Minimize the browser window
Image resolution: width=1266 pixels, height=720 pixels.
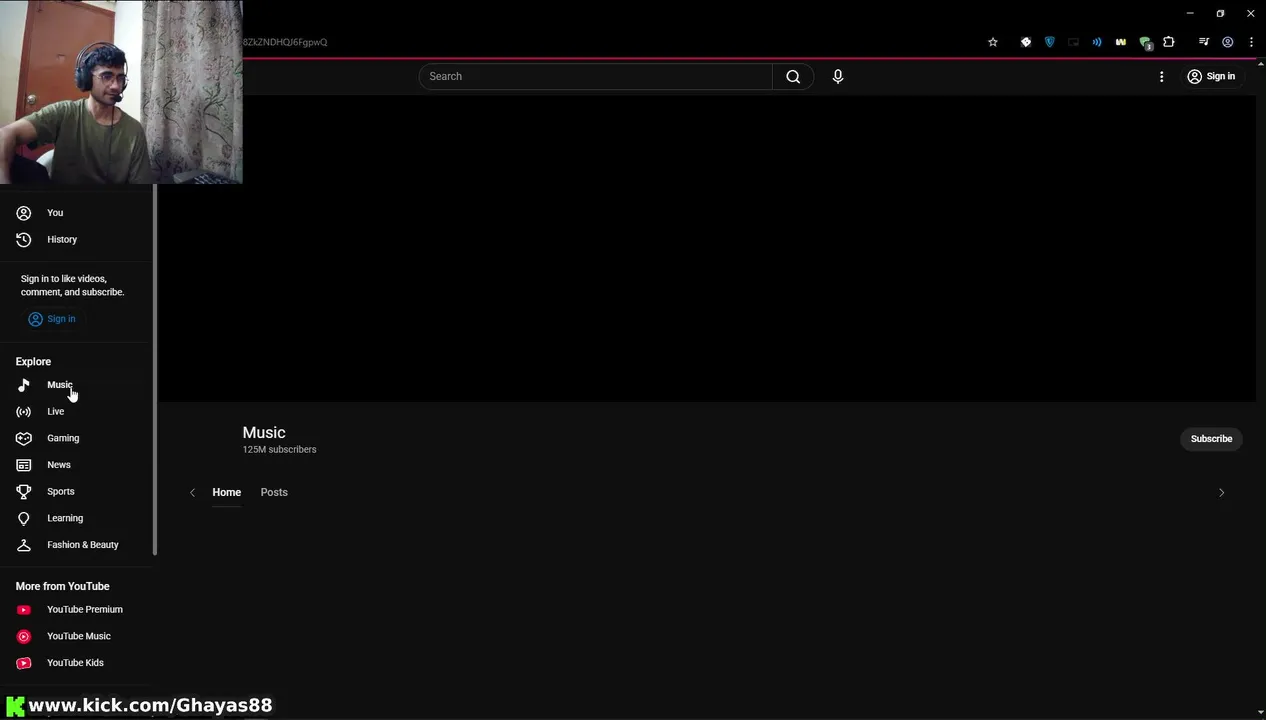pos(1189,13)
